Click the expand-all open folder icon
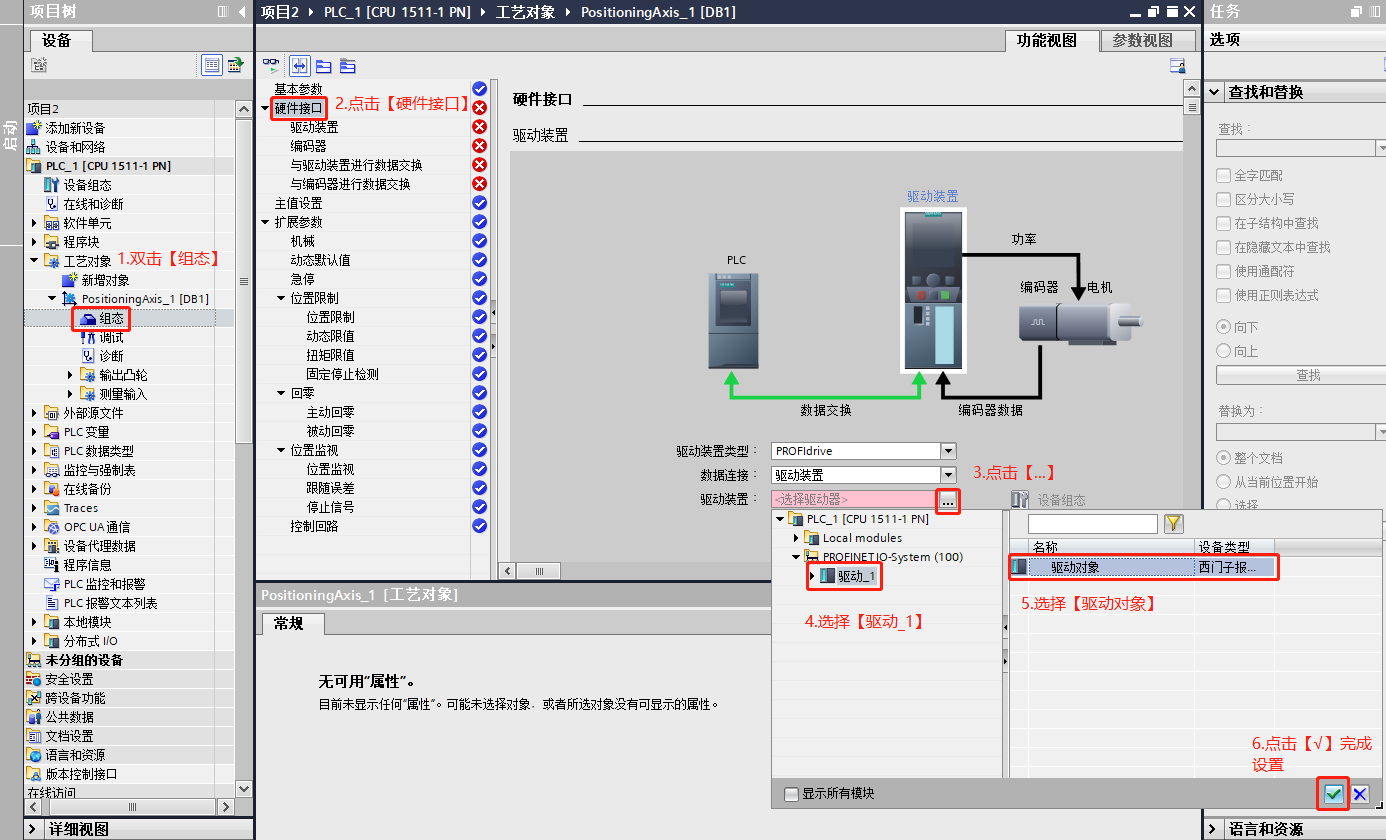 tap(323, 66)
